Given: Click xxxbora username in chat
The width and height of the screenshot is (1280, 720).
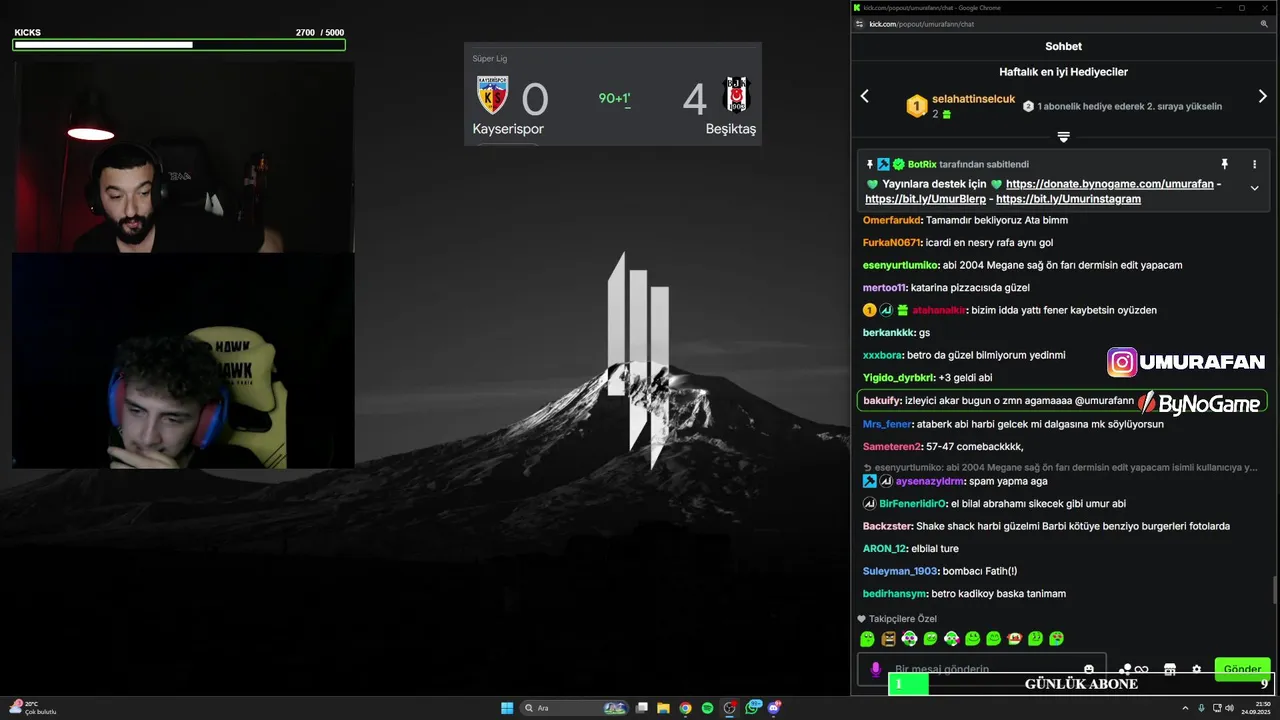Looking at the screenshot, I should [882, 355].
